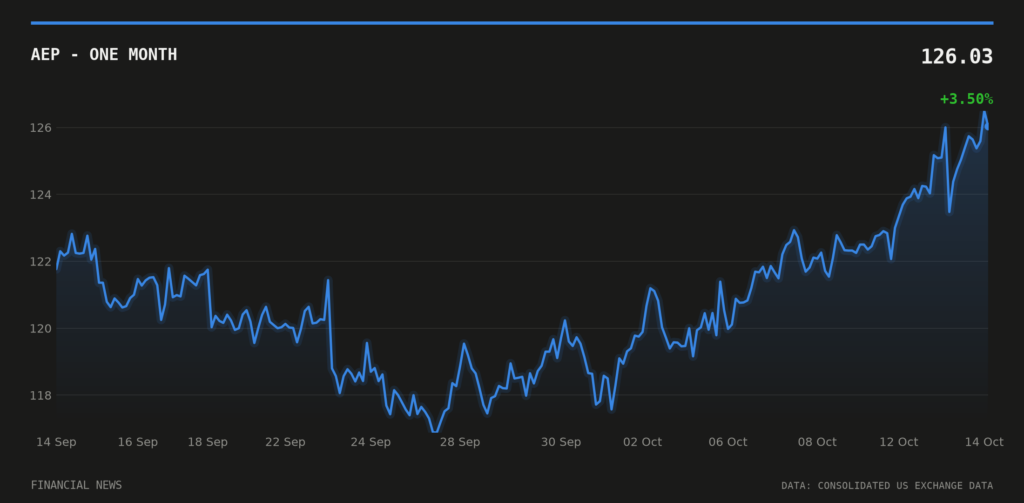Screen dimensions: 1024x503
Task: Click the 28 Sep date label
Action: pyautogui.click(x=460, y=442)
